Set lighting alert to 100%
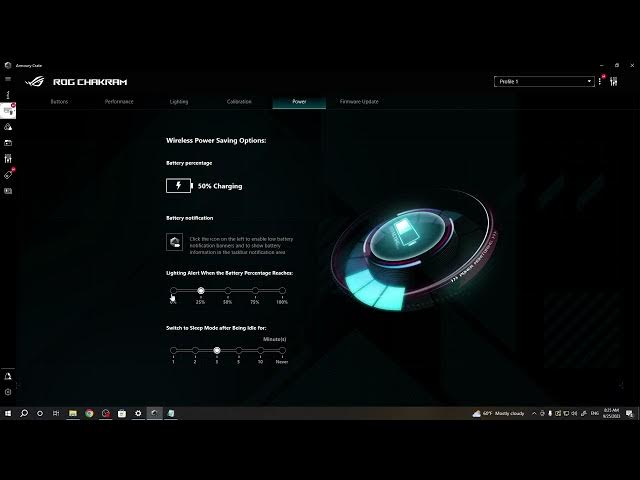The width and height of the screenshot is (640, 480). click(x=282, y=291)
